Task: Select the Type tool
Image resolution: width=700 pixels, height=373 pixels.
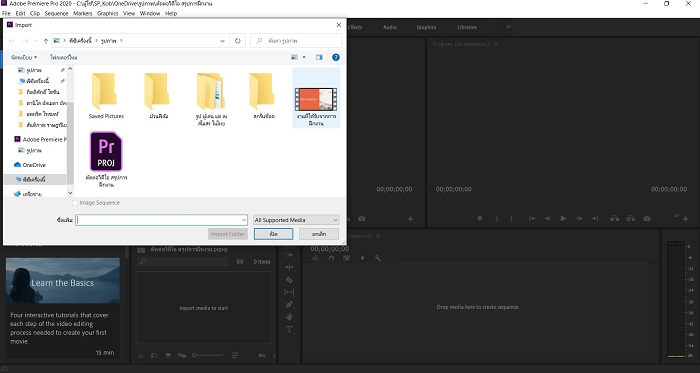Action: point(289,329)
